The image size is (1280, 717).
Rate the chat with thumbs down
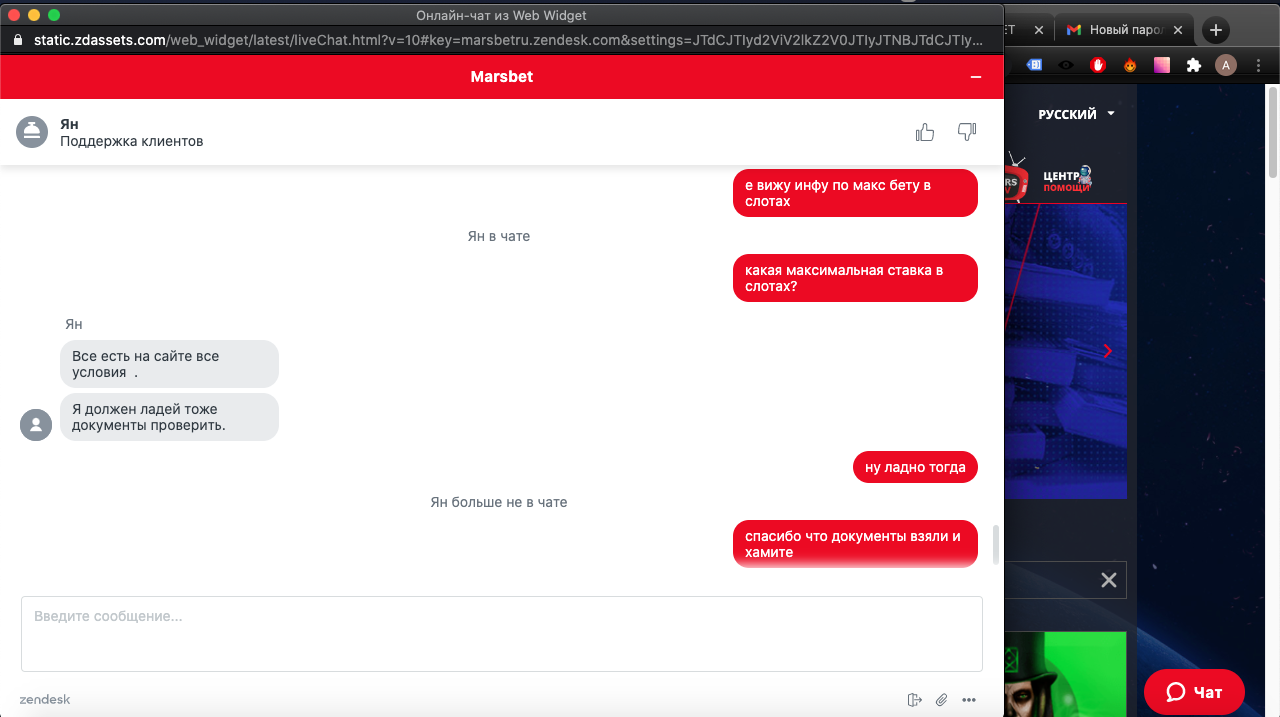(x=967, y=132)
